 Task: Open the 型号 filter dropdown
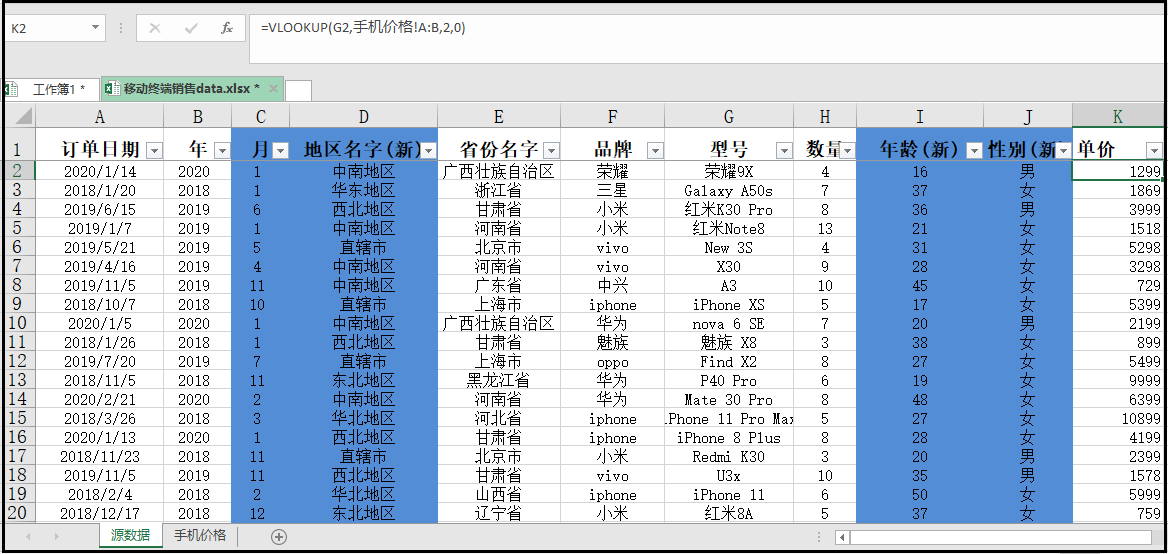(784, 150)
